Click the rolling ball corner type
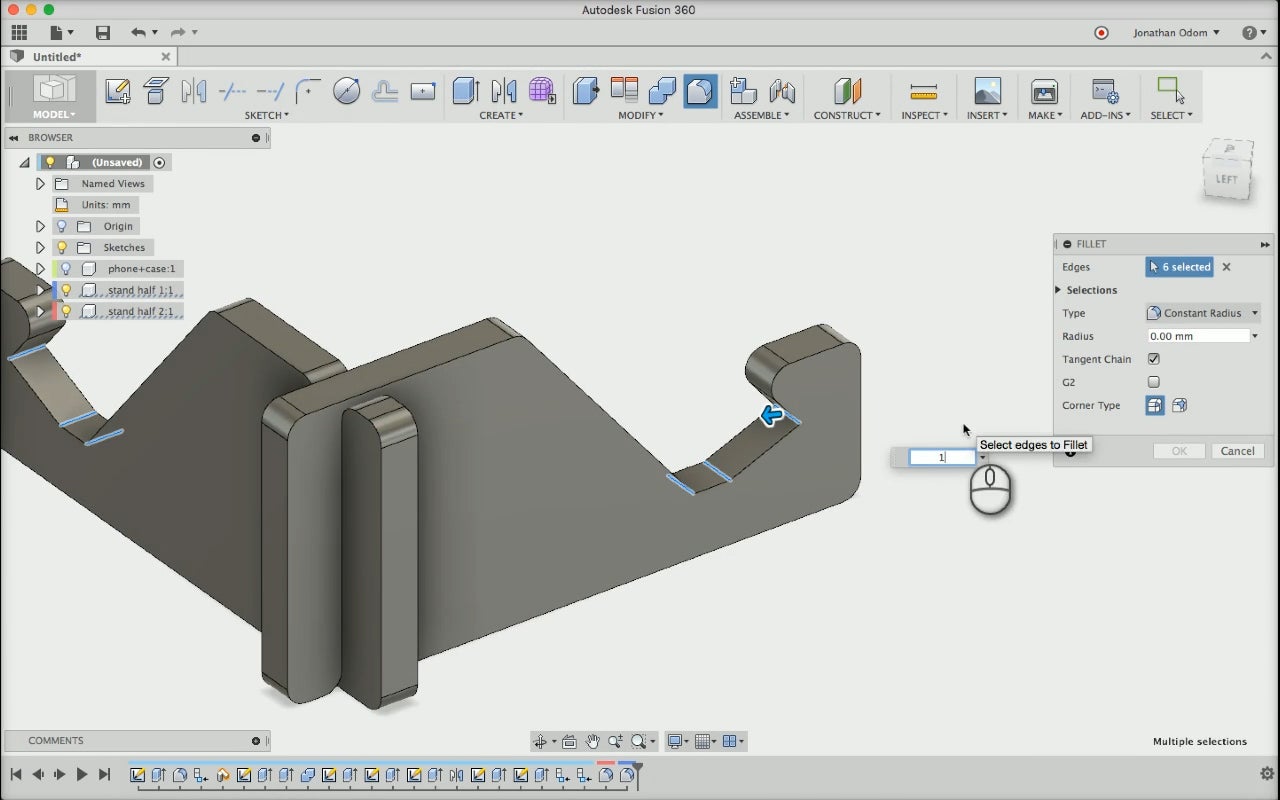The width and height of the screenshot is (1280, 800). coord(1155,405)
